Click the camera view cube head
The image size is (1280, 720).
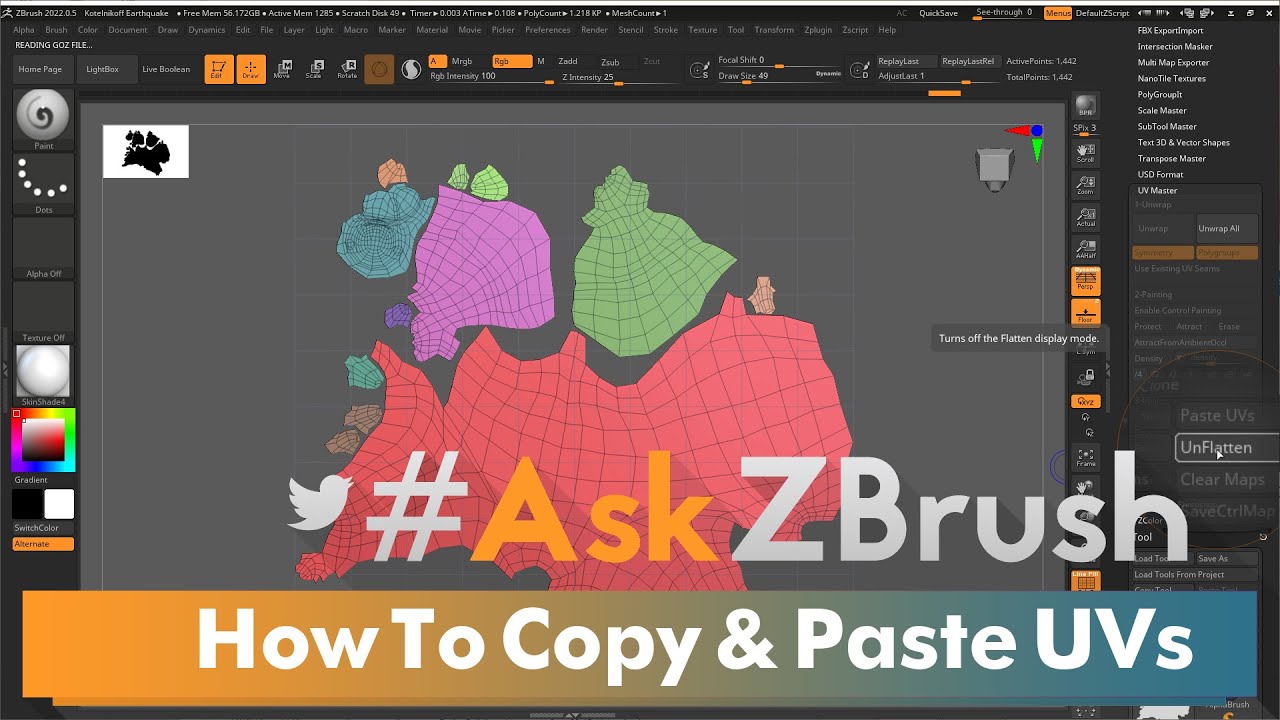click(x=995, y=168)
